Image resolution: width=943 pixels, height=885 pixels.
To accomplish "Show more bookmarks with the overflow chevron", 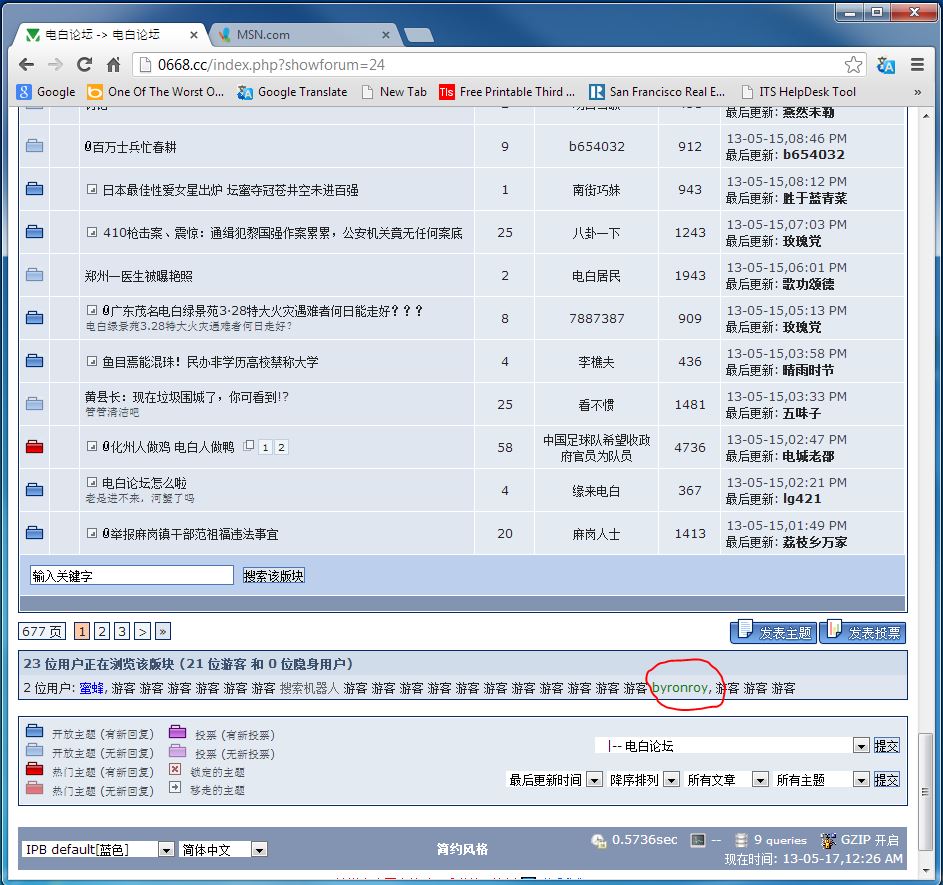I will 917,91.
